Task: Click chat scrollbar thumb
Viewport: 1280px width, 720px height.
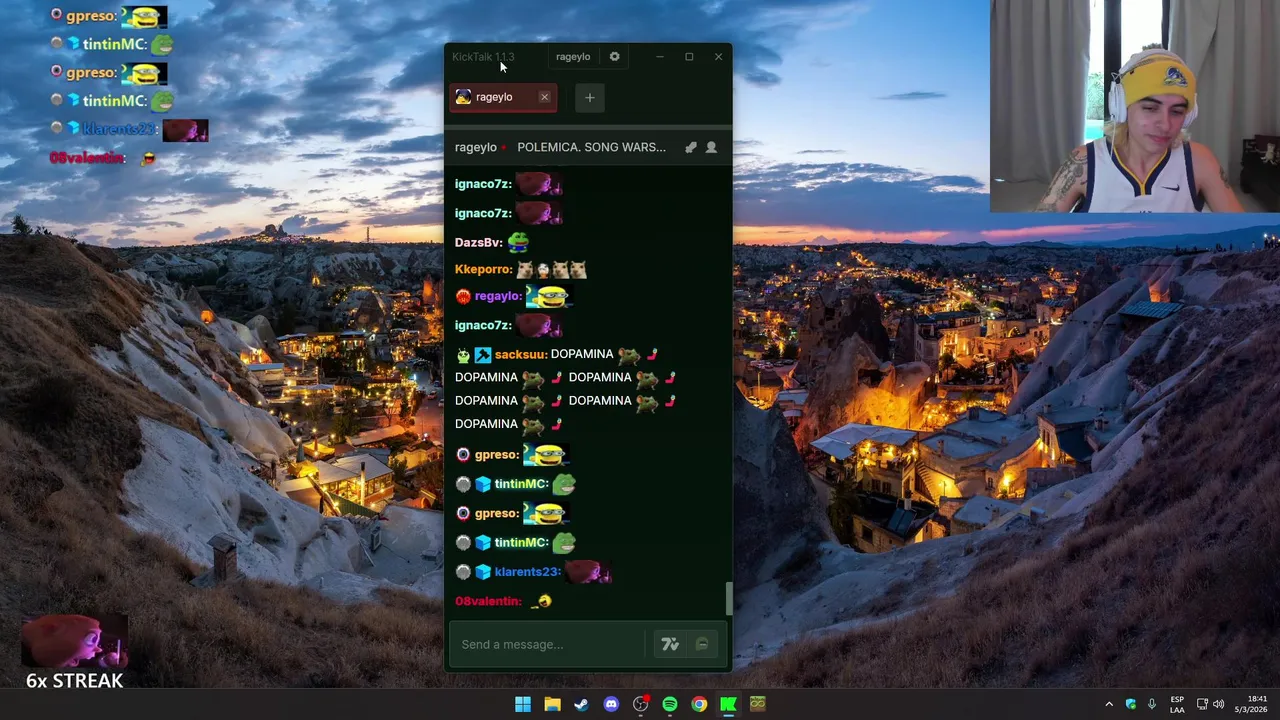Action: [729, 598]
